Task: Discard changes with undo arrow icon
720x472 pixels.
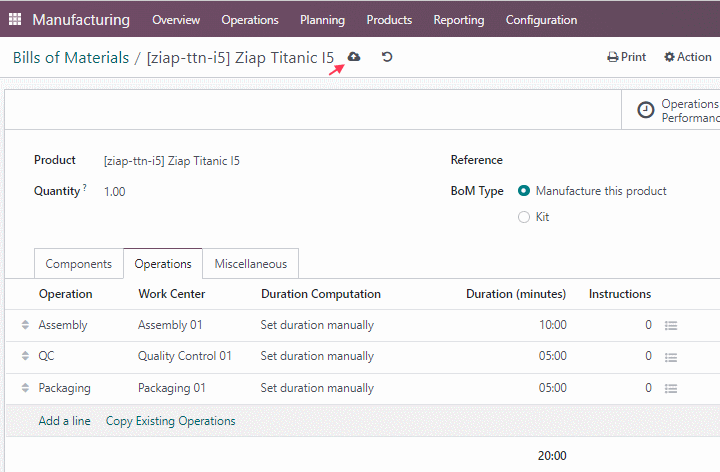Action: click(x=387, y=57)
